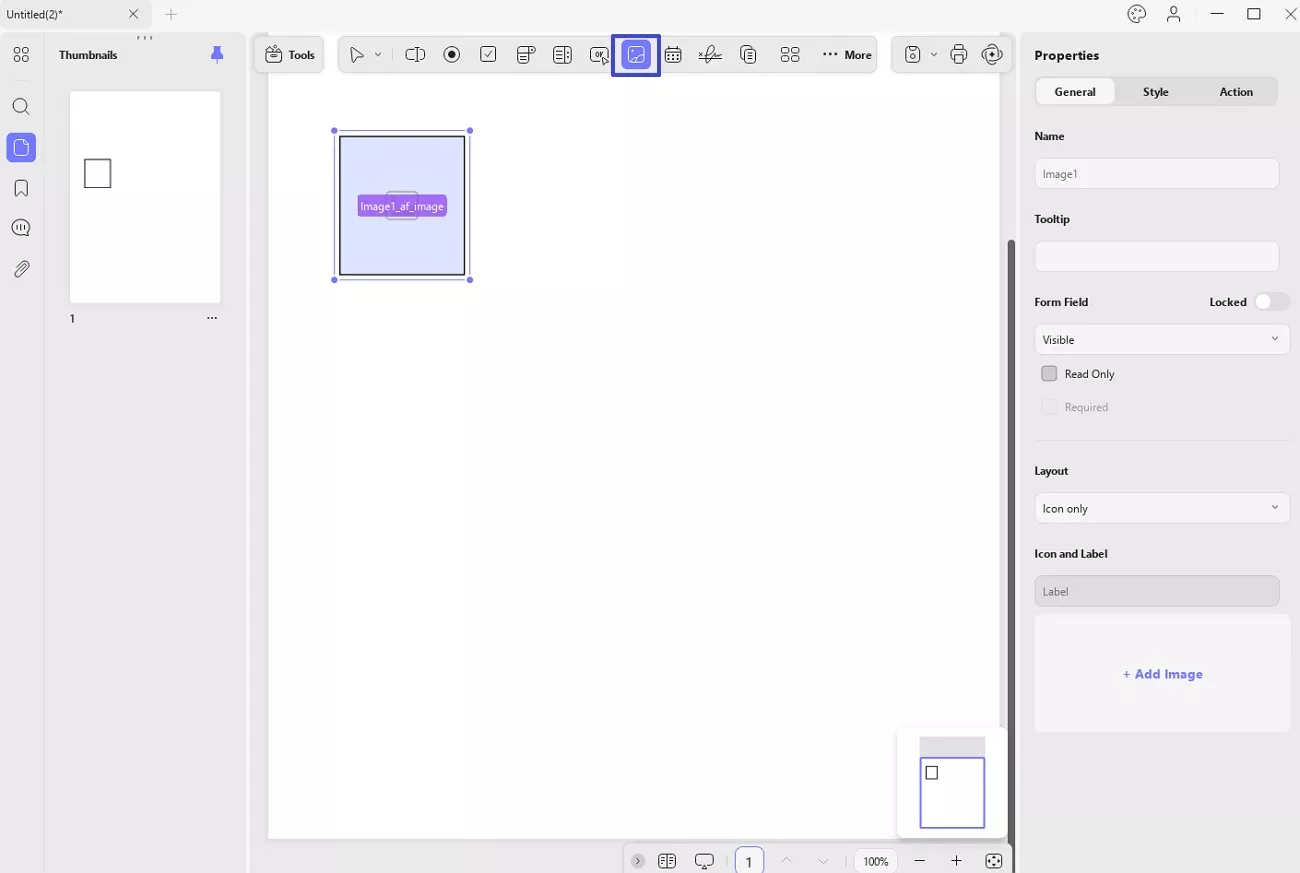The width and height of the screenshot is (1300, 873).
Task: Open the Comments panel icon
Action: click(x=21, y=228)
